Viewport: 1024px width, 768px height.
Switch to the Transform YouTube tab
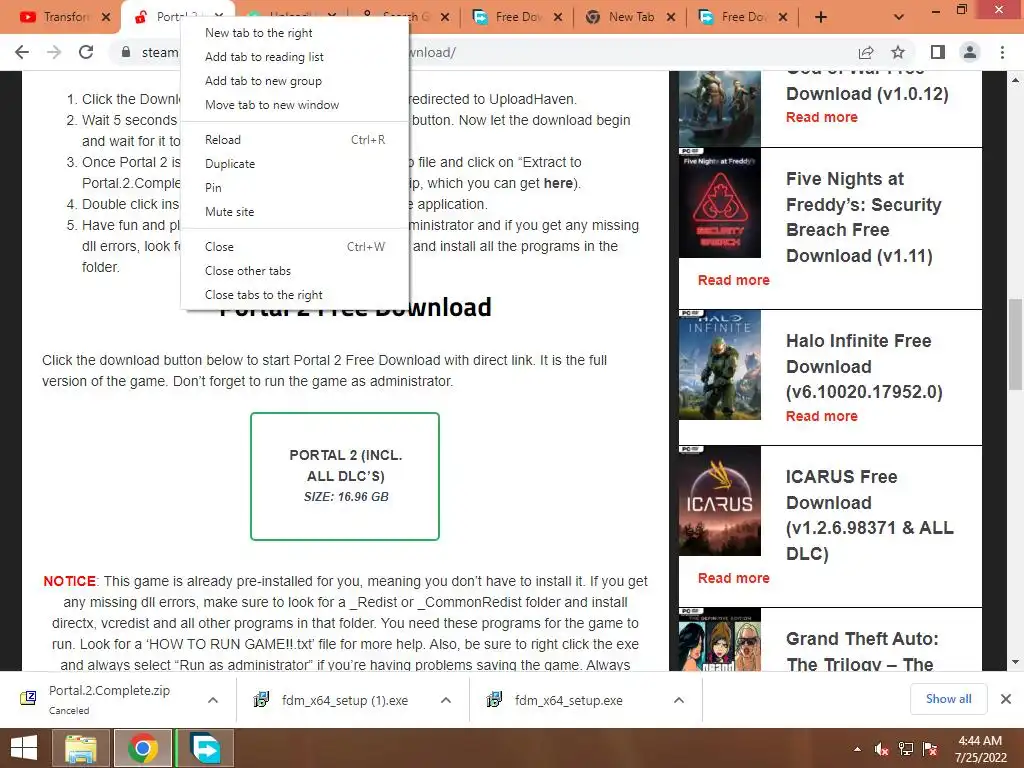tap(56, 18)
